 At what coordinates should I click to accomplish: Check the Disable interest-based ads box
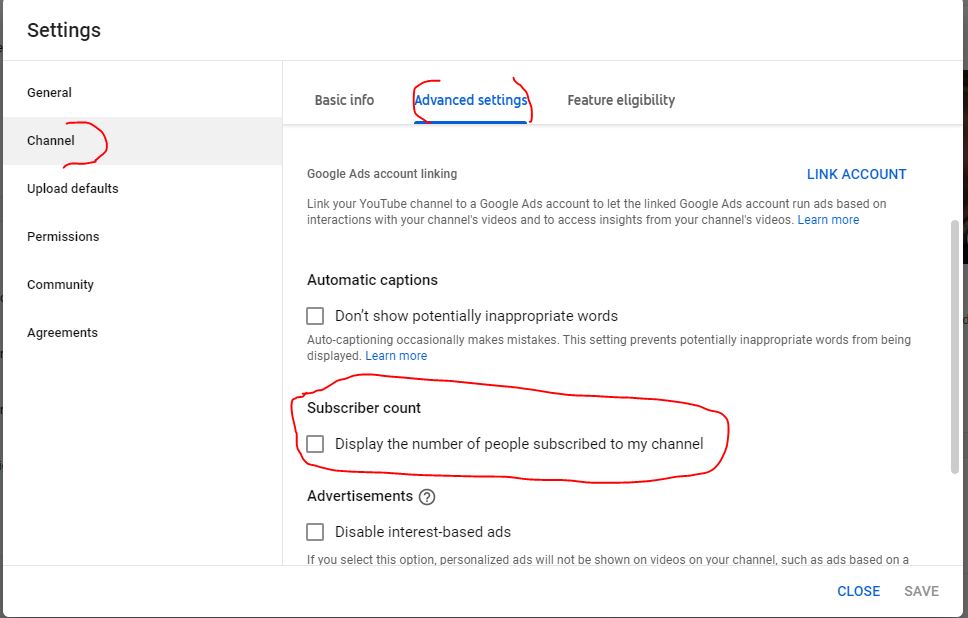coord(315,532)
